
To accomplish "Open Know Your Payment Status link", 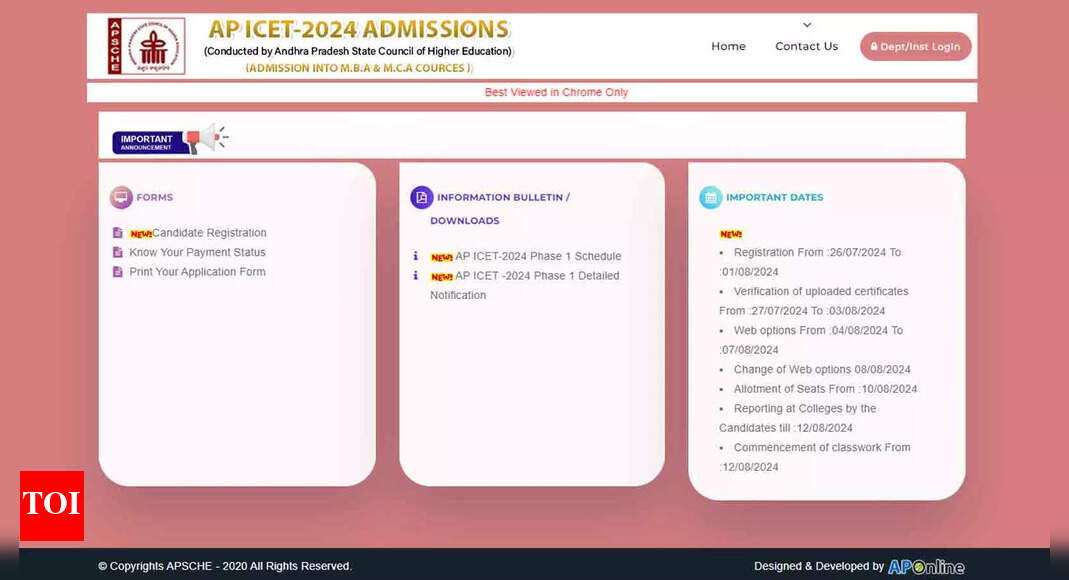I will point(197,252).
